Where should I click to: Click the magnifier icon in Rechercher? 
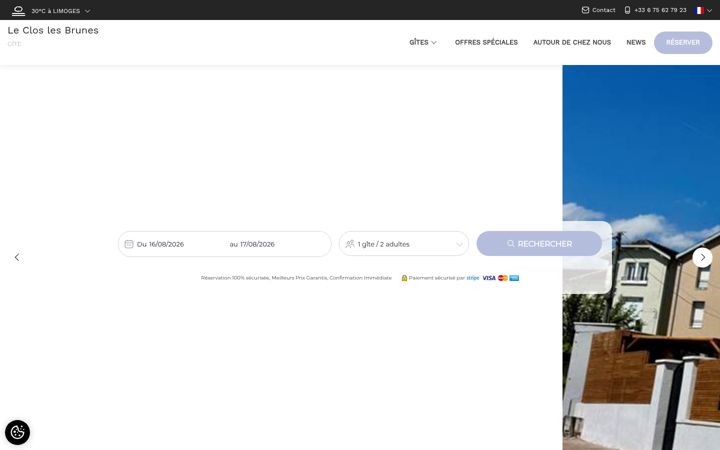(x=511, y=243)
